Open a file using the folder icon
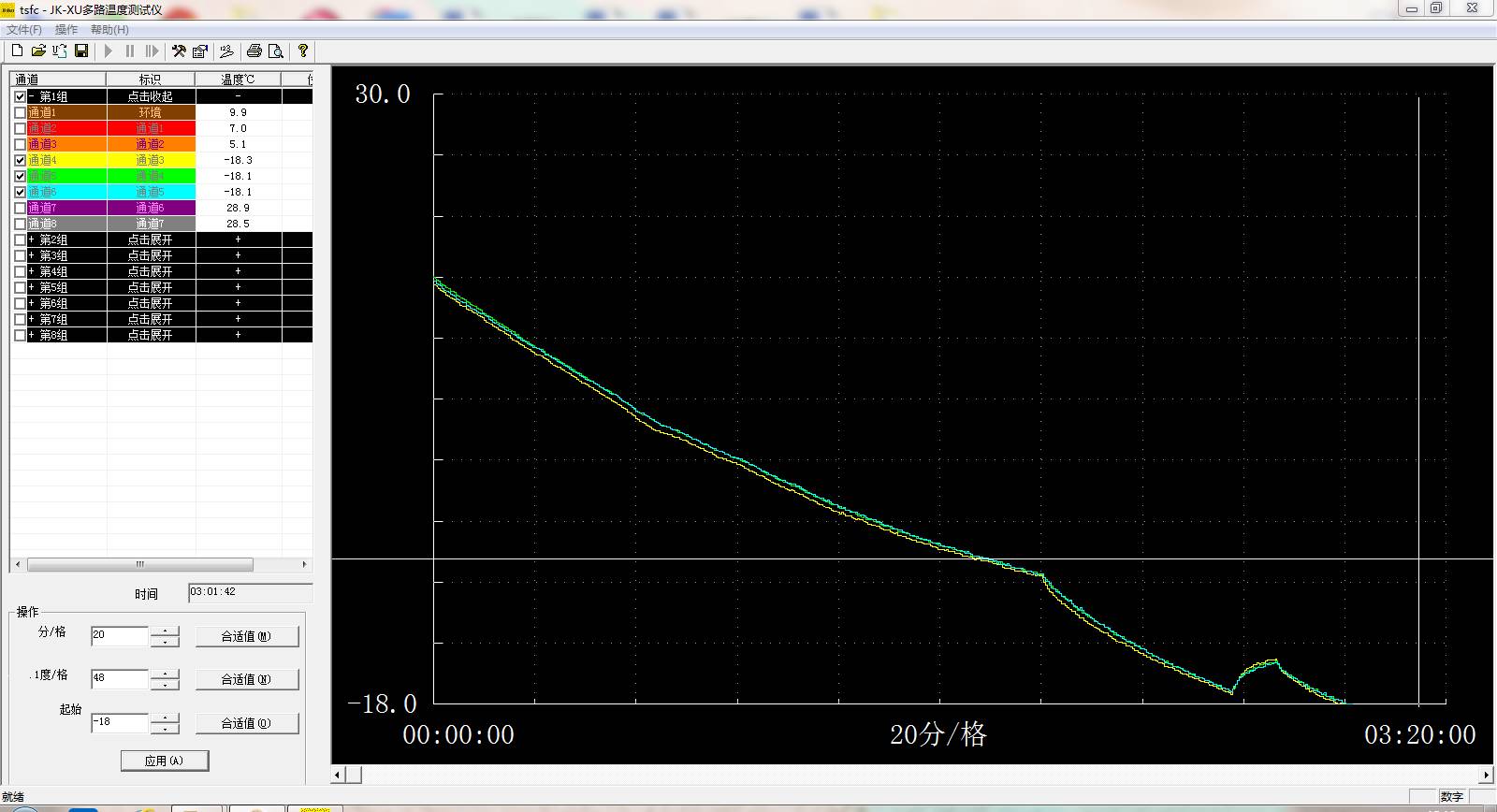 tap(38, 51)
